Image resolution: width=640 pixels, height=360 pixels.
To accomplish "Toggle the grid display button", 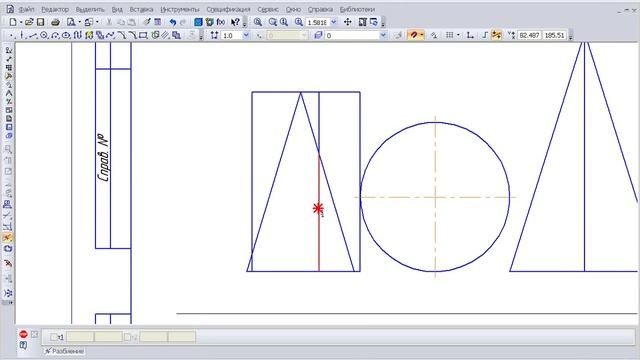I will coord(449,36).
